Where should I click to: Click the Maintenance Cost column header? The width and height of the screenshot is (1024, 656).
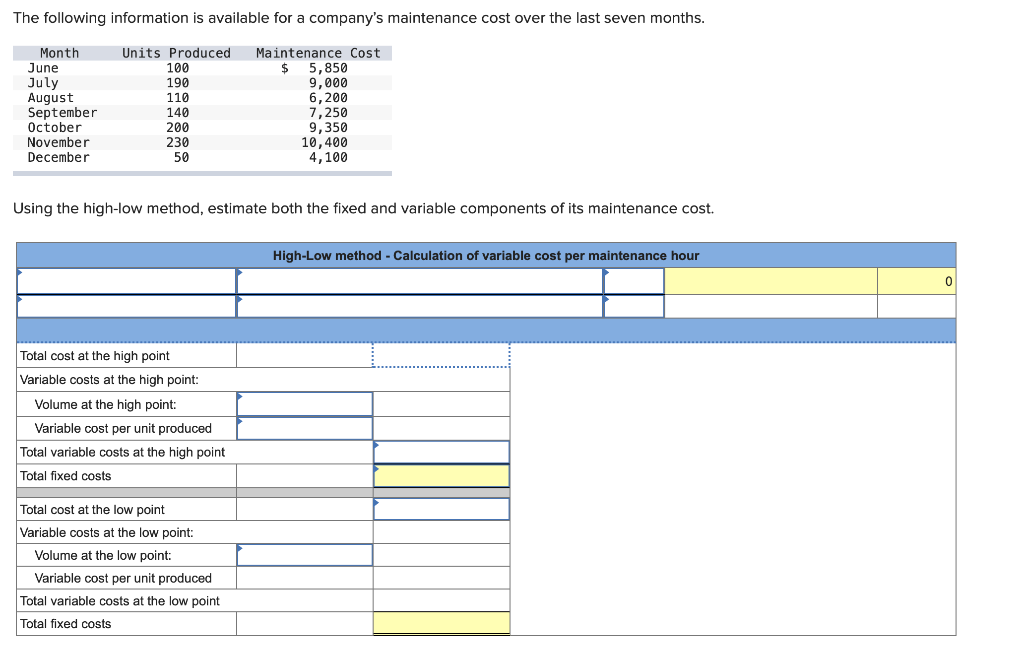point(318,53)
